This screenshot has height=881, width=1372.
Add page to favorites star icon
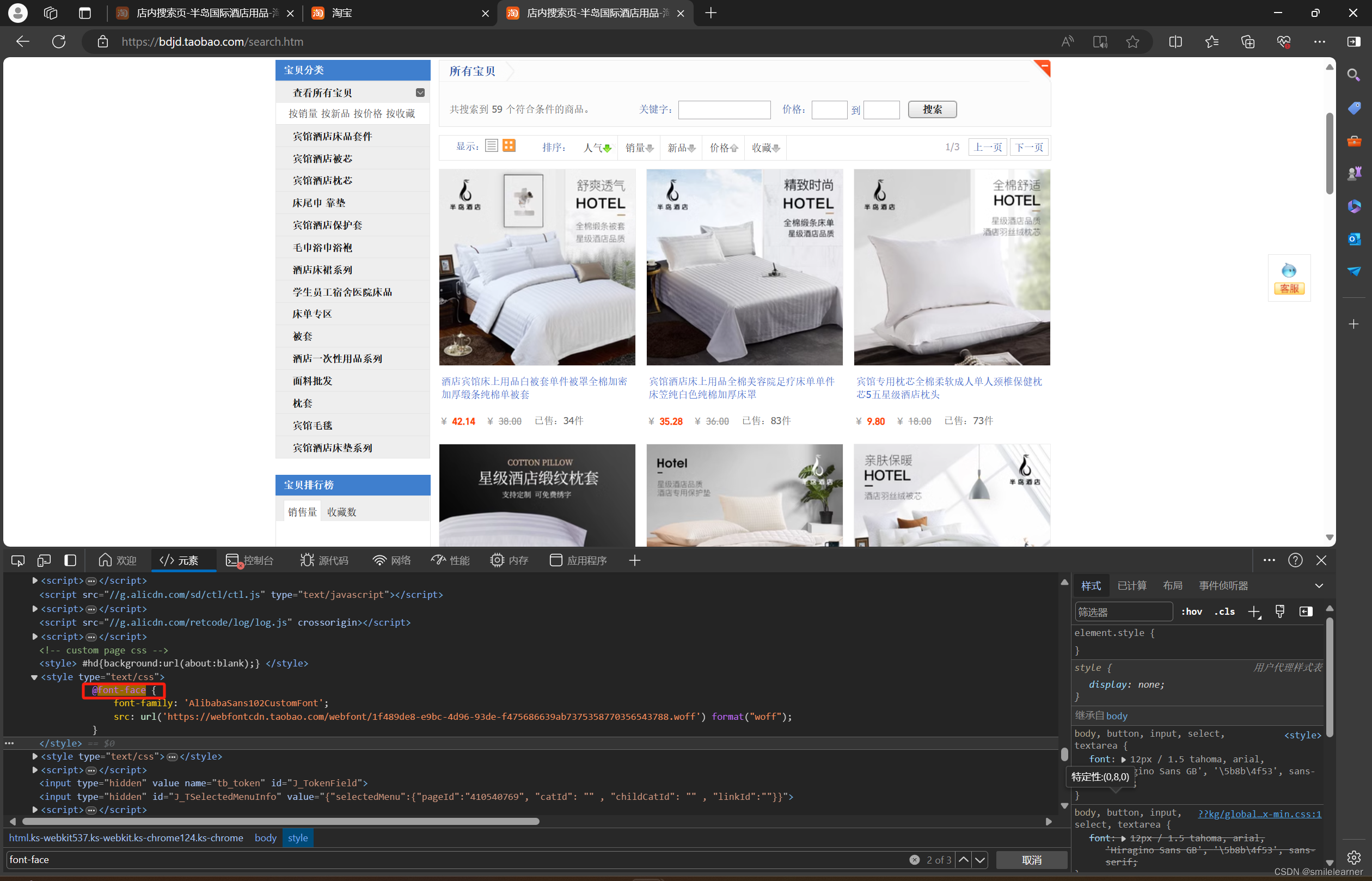(1132, 42)
